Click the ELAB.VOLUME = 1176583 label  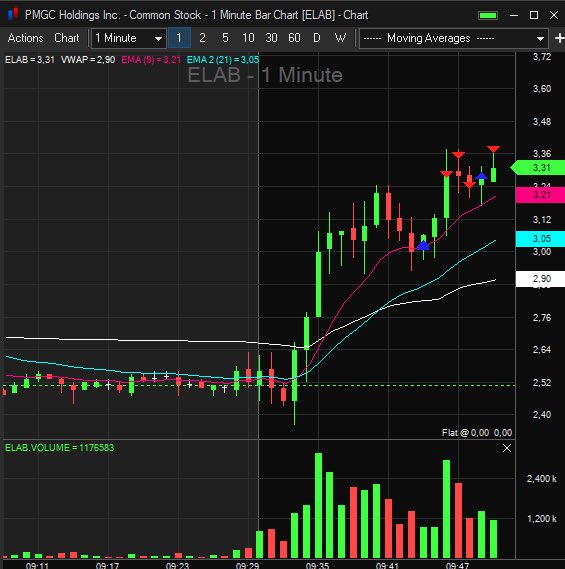[60, 447]
